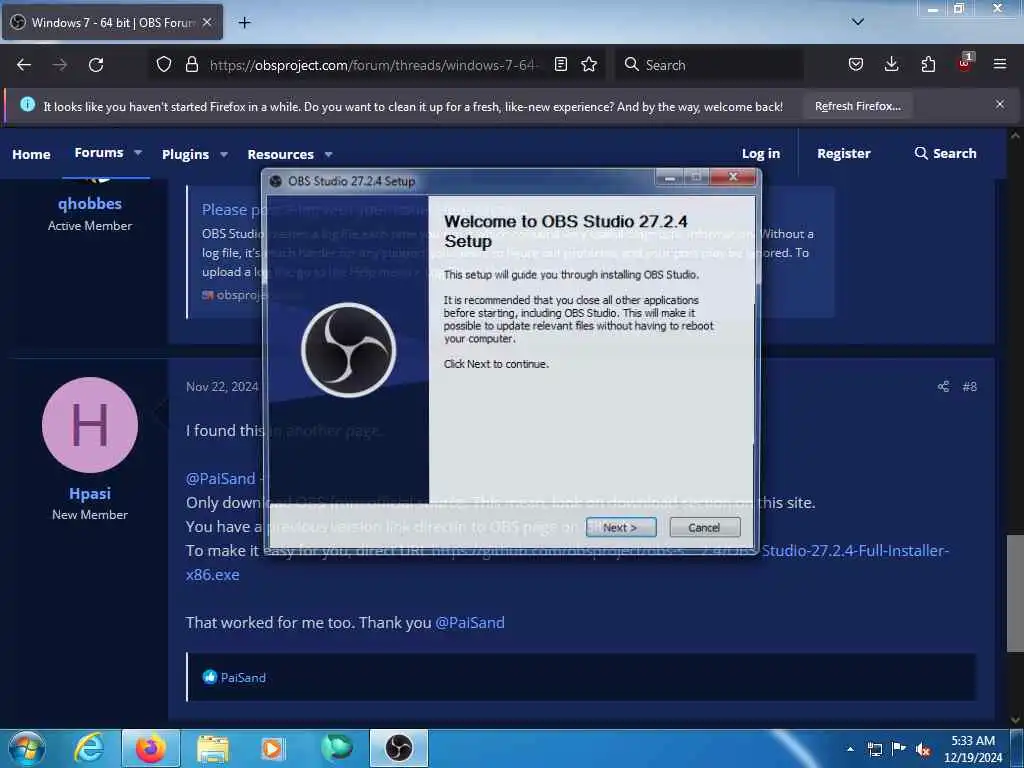
Task: Open the Resources menu item
Action: coord(280,154)
